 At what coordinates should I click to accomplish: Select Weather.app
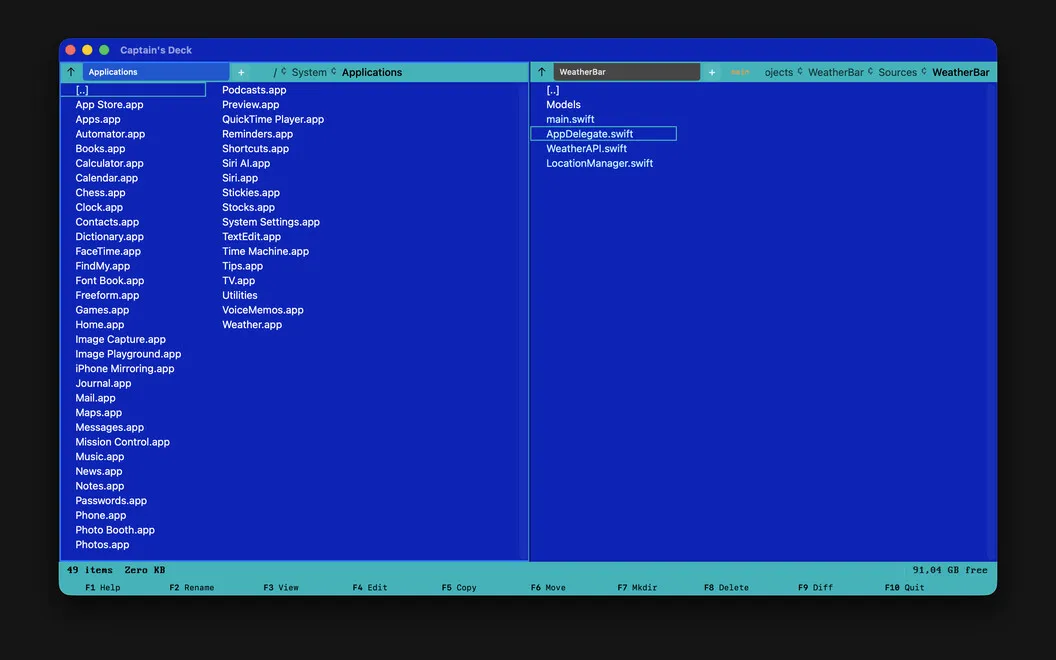(x=252, y=325)
